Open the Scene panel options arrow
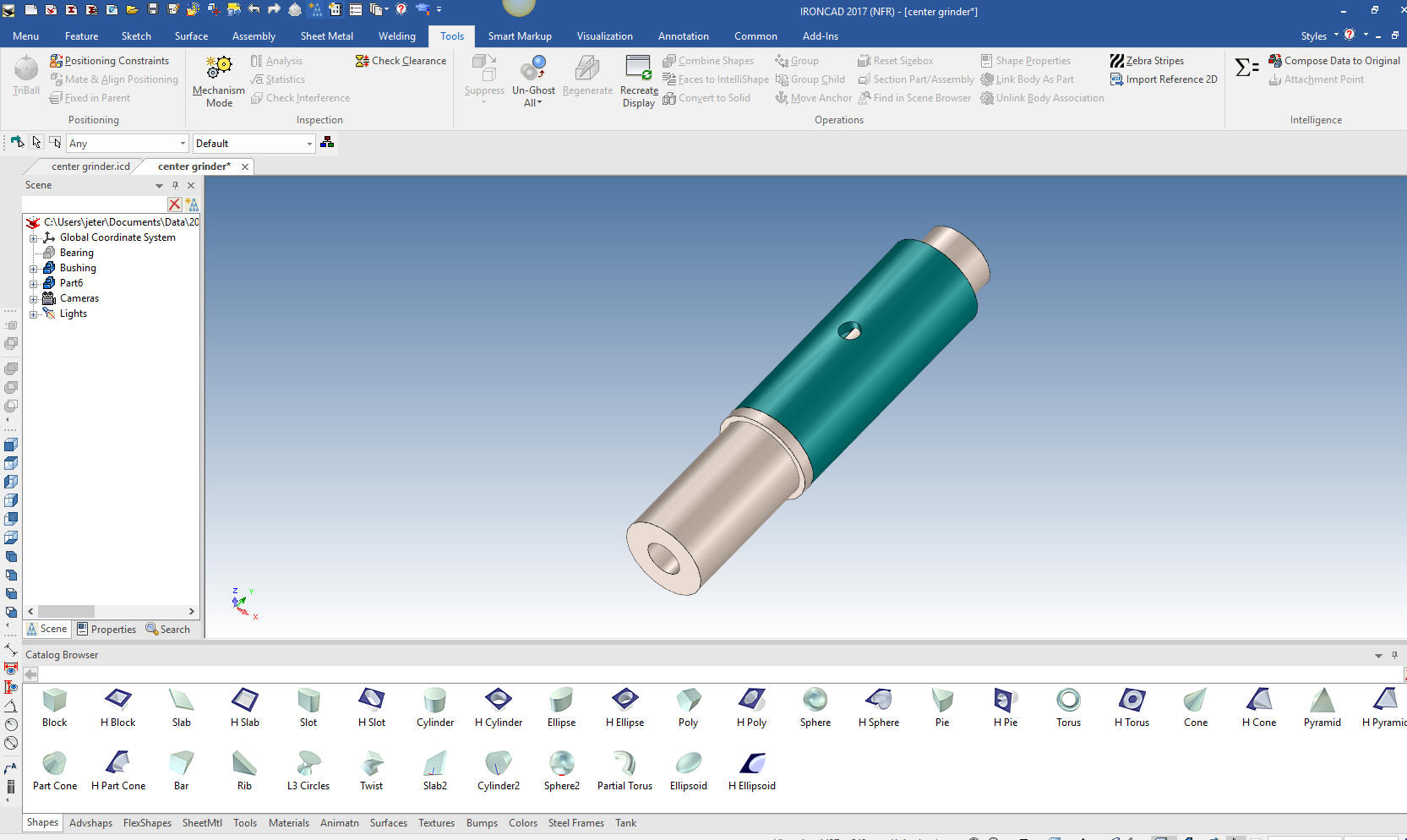The height and width of the screenshot is (840, 1407). pos(159,185)
